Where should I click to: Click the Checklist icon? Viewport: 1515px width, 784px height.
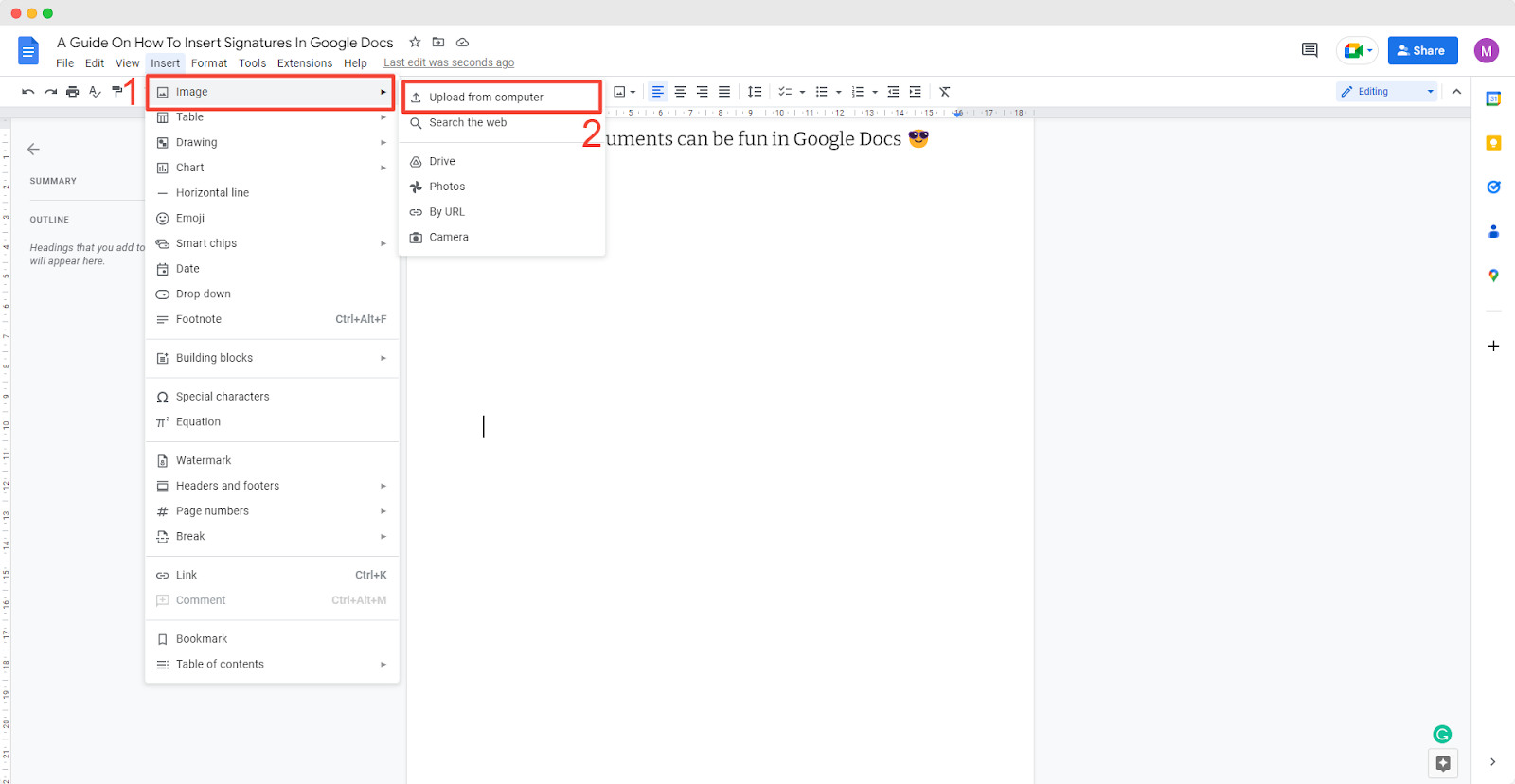click(x=785, y=92)
